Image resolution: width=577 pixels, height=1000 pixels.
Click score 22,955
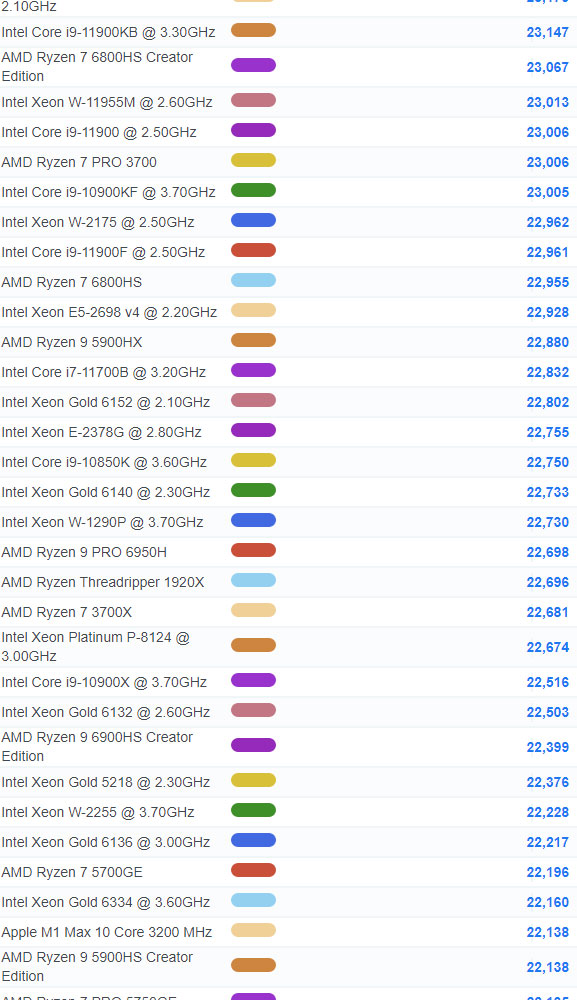[x=548, y=282]
